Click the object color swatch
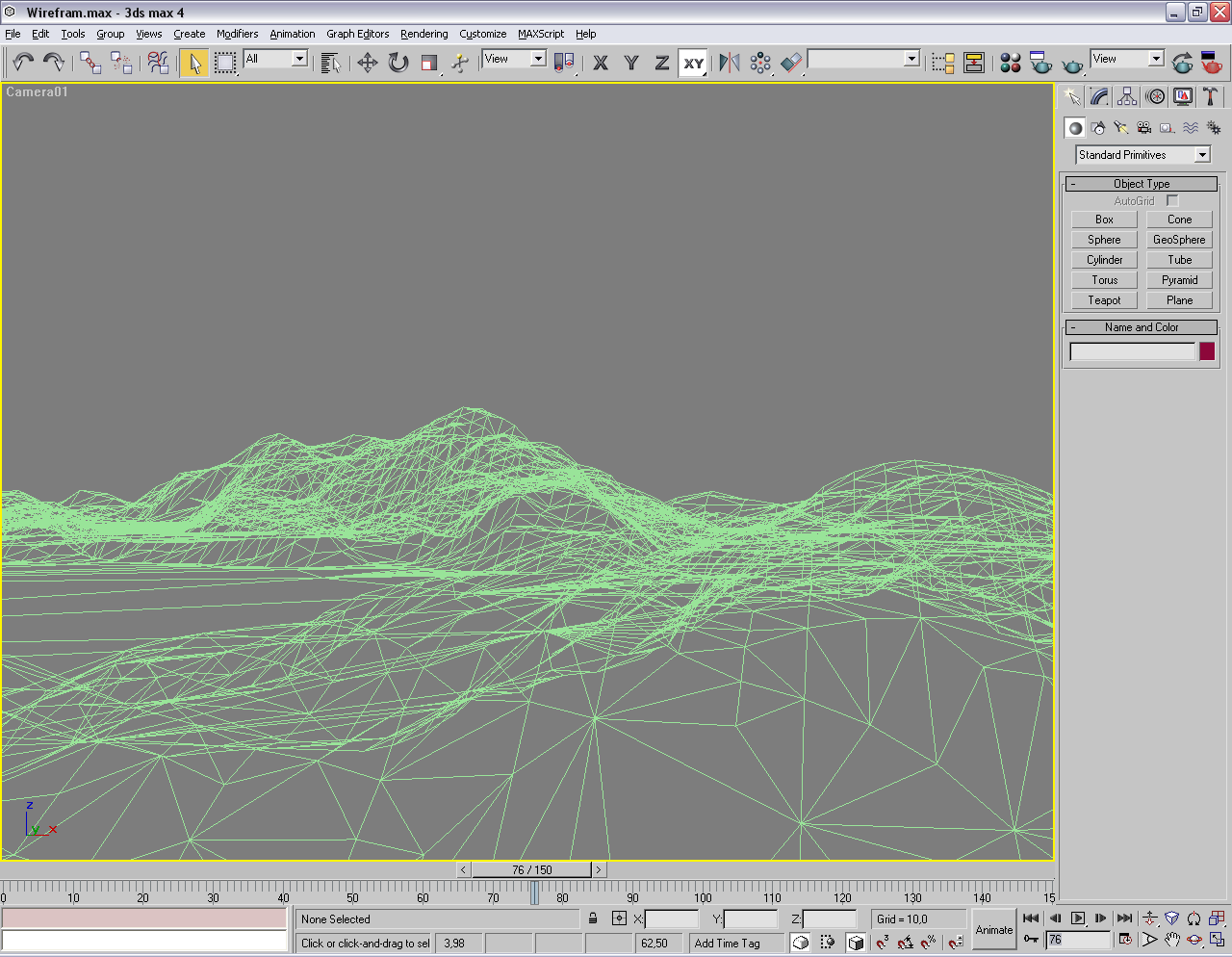The width and height of the screenshot is (1232, 957). [x=1207, y=351]
